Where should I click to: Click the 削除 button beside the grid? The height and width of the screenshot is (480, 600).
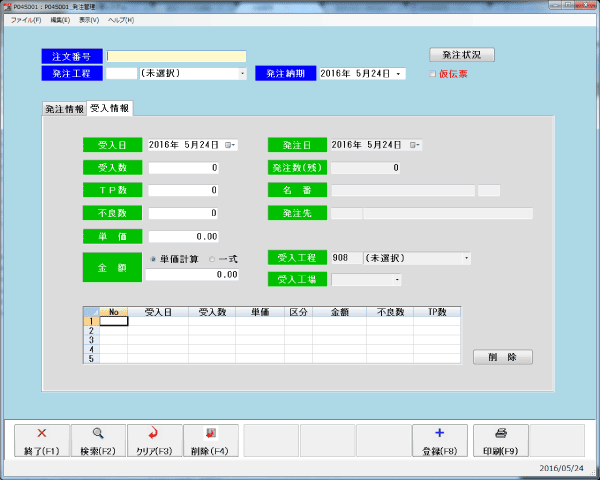tap(503, 357)
